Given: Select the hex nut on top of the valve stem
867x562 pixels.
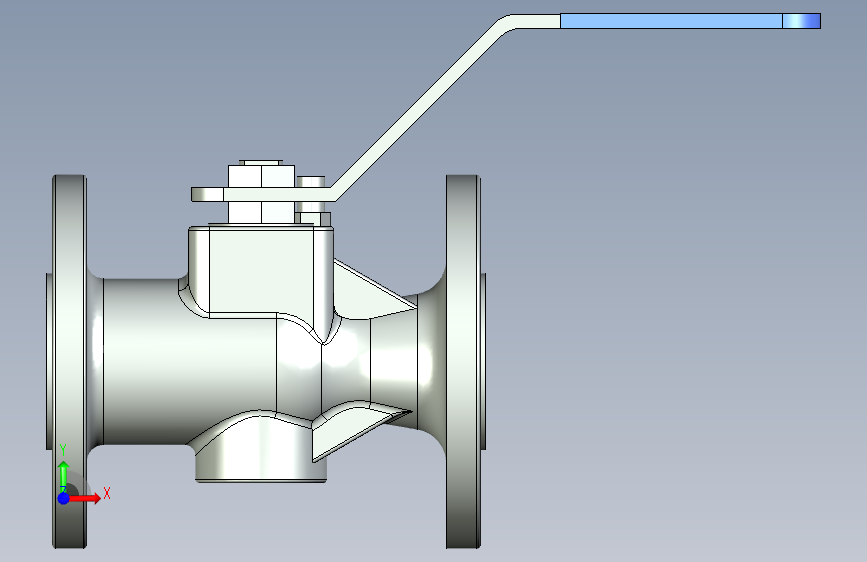Looking at the screenshot, I should coord(262,176).
